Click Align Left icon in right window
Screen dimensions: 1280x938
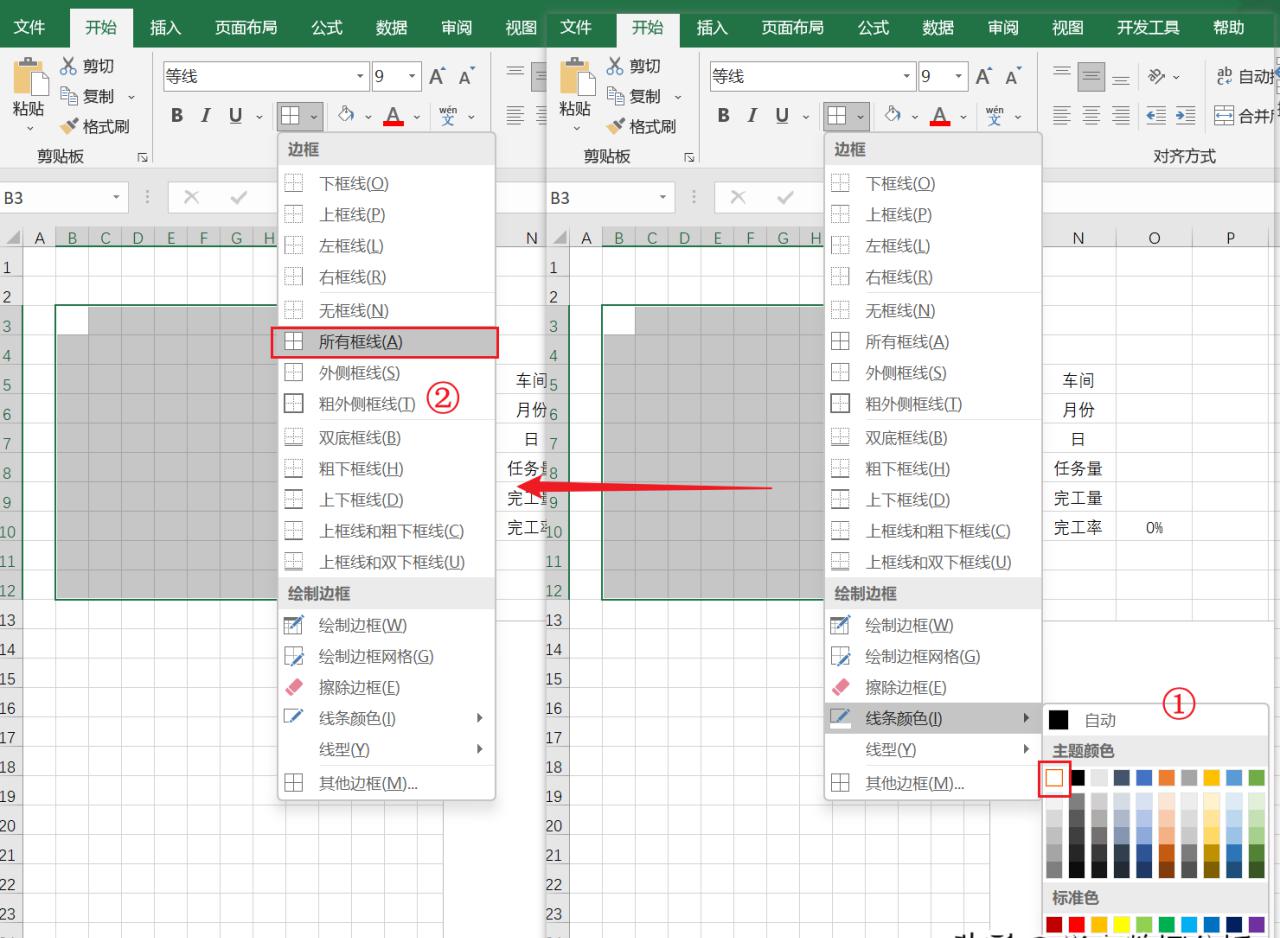pos(1062,116)
